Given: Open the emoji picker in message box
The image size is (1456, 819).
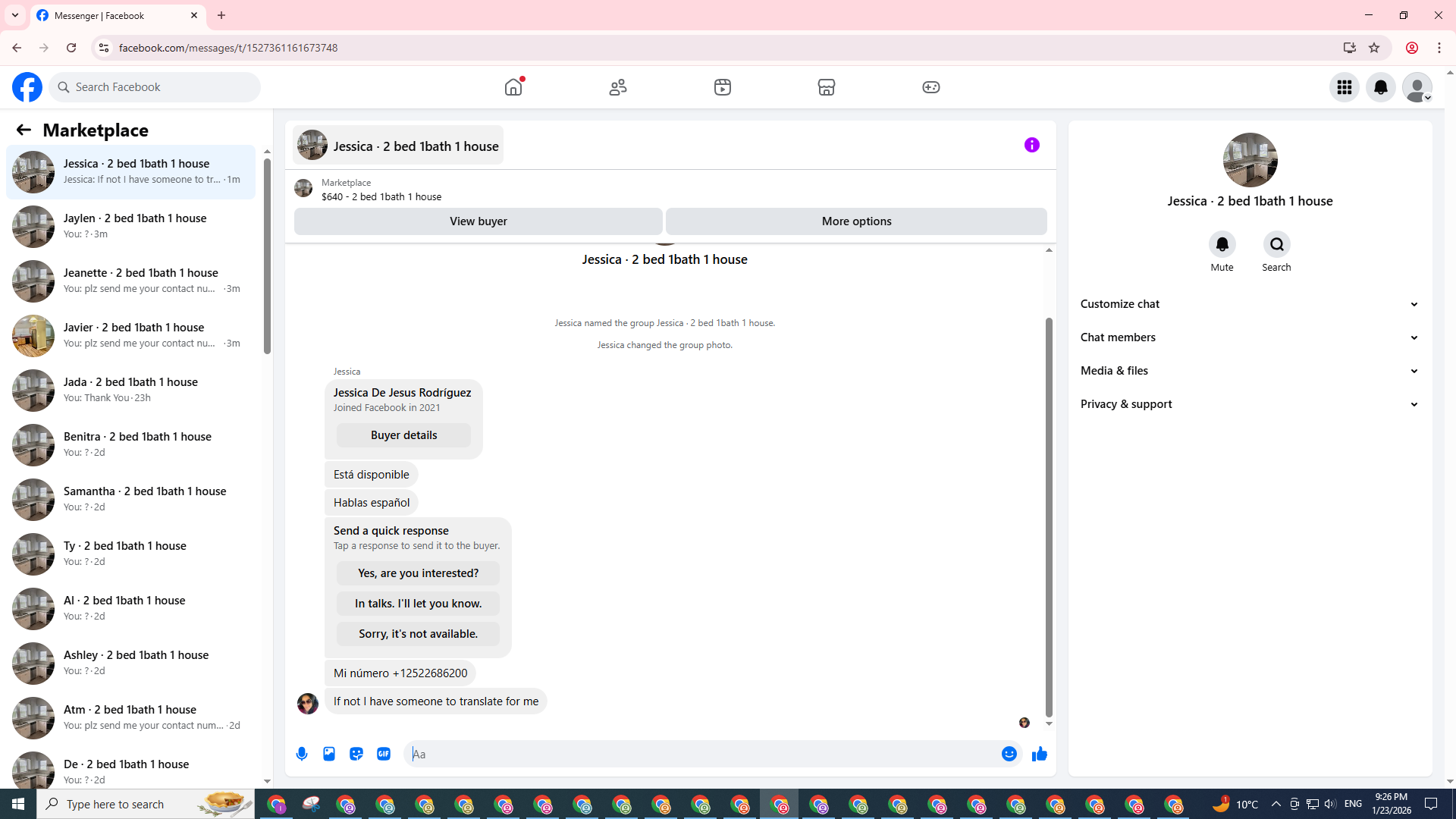Looking at the screenshot, I should pos(1009,754).
